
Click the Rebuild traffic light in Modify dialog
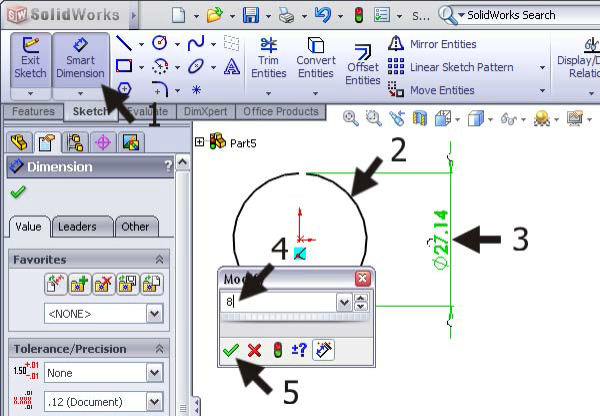point(275,350)
